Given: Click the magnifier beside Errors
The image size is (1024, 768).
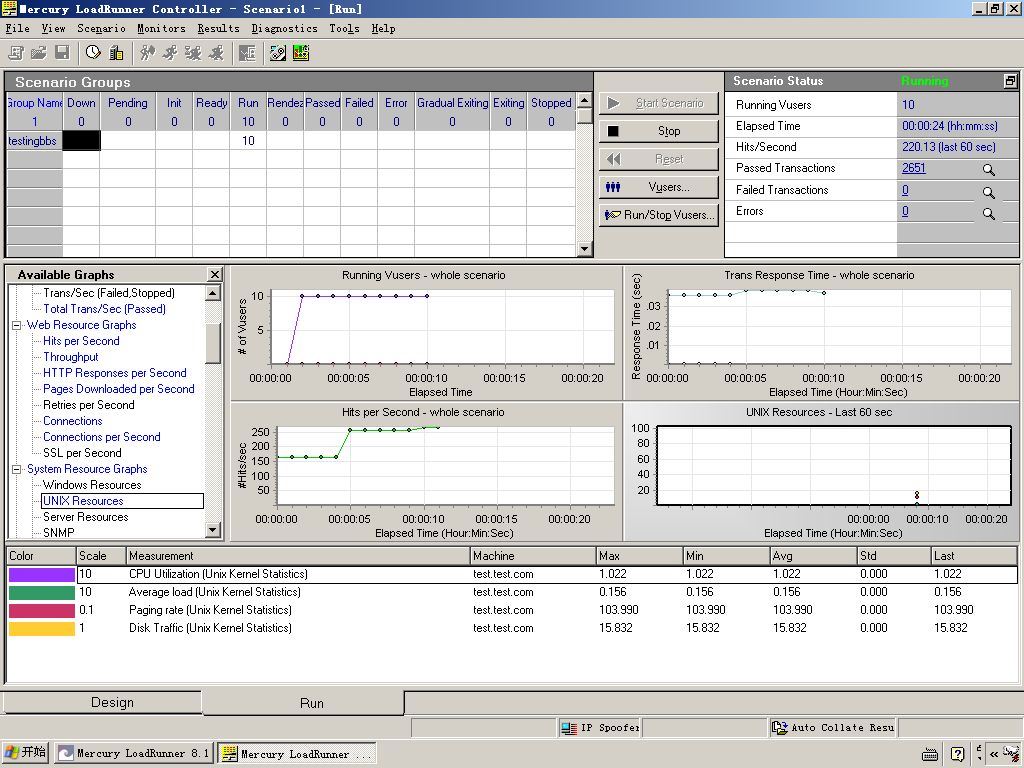Looking at the screenshot, I should [x=988, y=213].
